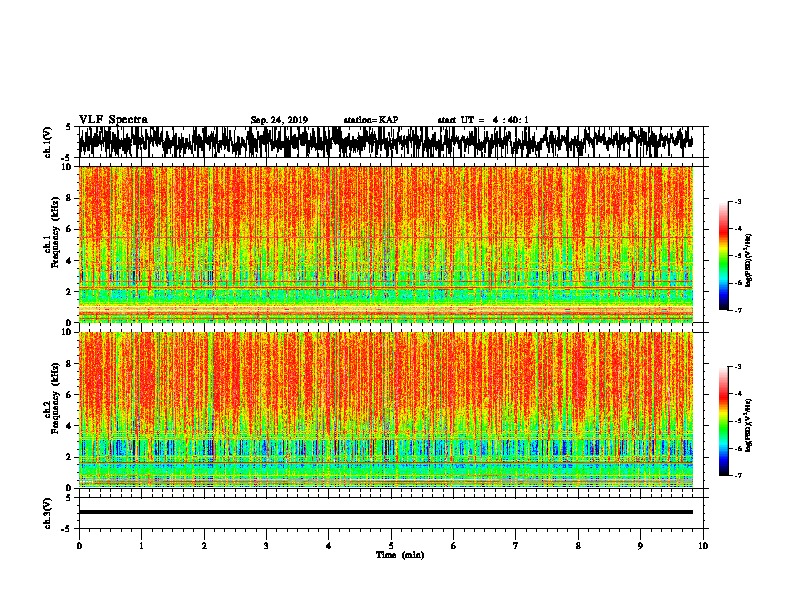792x612 pixels.
Task: Click the ch.1 color scale bar
Action: pyautogui.click(x=723, y=256)
